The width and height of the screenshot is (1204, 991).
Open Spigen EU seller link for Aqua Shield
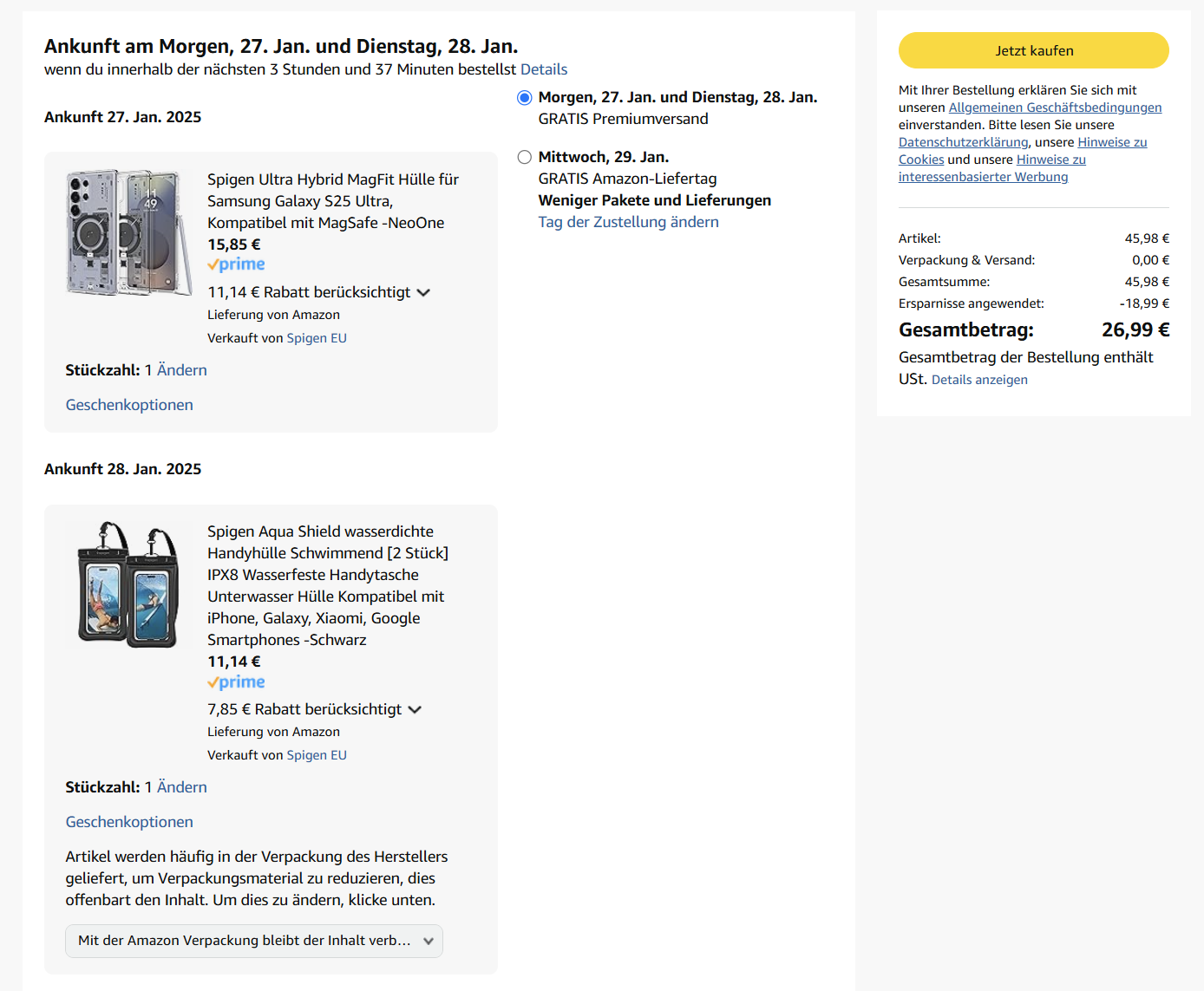pyautogui.click(x=317, y=755)
